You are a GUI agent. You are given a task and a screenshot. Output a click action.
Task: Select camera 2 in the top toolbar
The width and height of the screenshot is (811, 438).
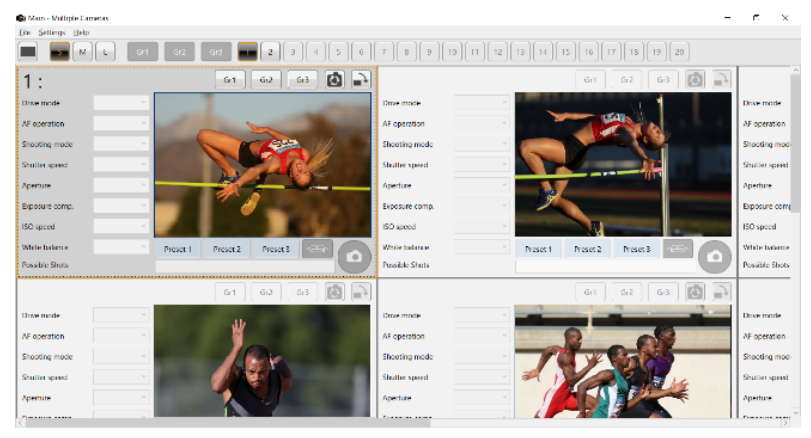[x=270, y=52]
